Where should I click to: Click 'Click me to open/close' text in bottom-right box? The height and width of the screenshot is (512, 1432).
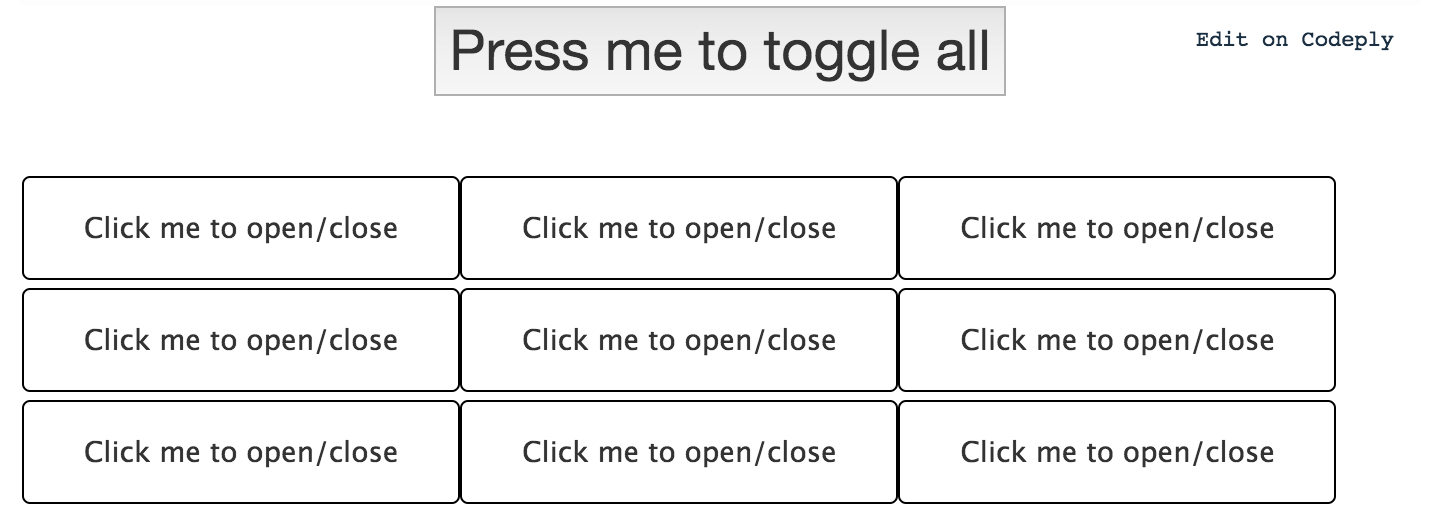tap(1117, 453)
